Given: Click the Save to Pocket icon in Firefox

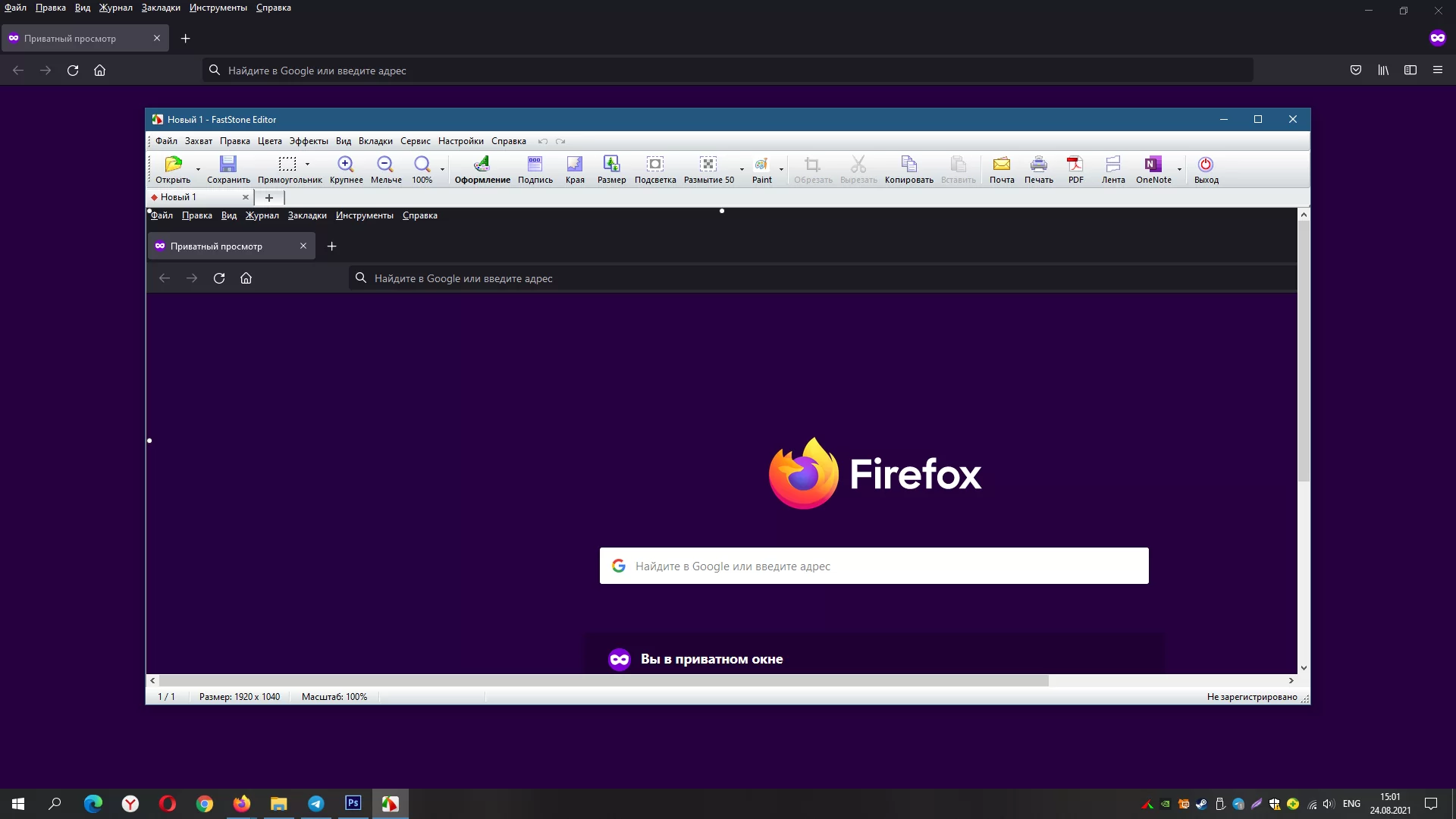Looking at the screenshot, I should [1356, 70].
